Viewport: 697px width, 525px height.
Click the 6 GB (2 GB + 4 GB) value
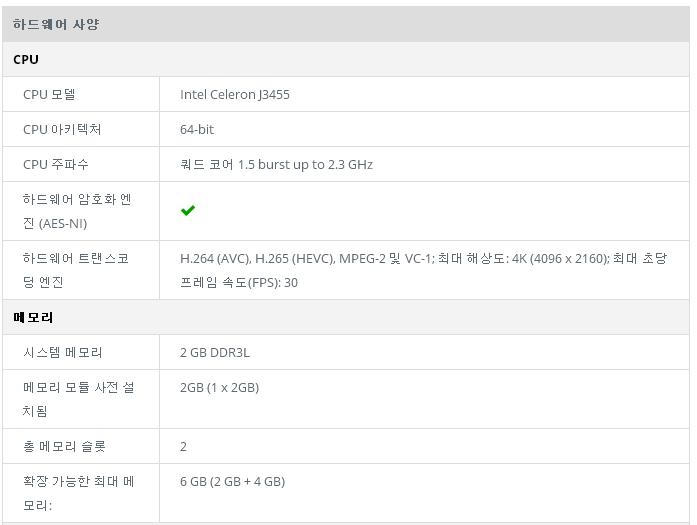pyautogui.click(x=232, y=481)
